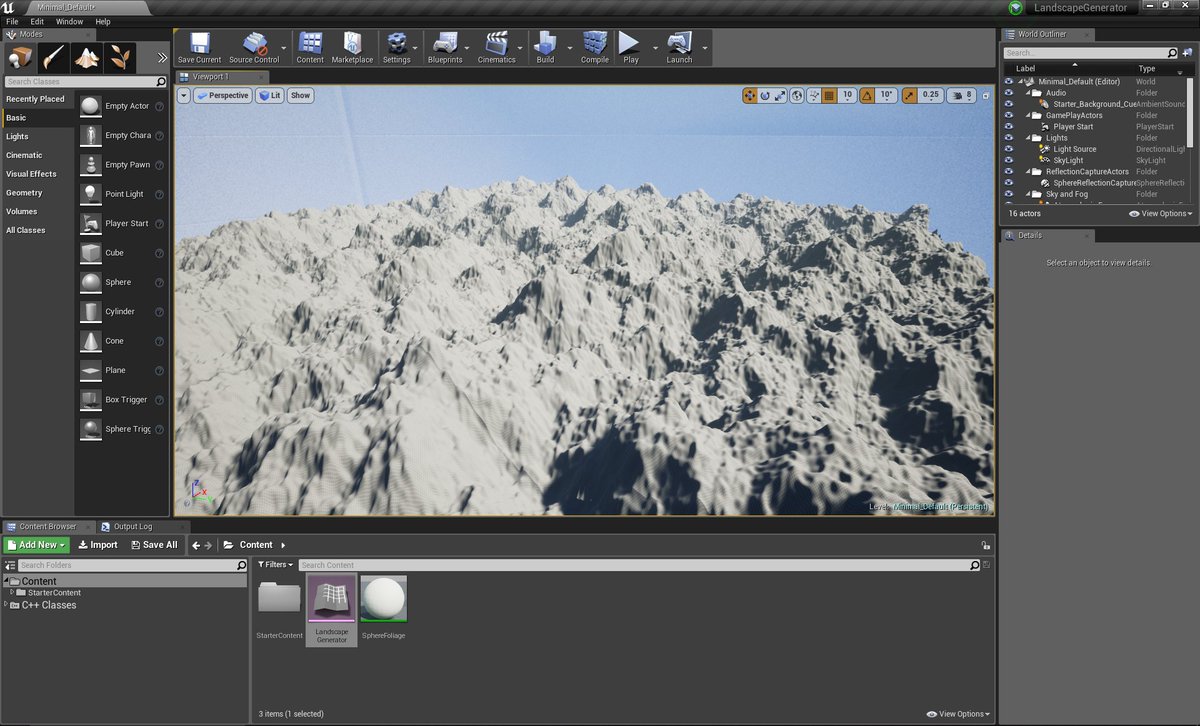This screenshot has width=1200, height=726.
Task: Hide Player Start actor eye icon
Action: tap(1009, 126)
